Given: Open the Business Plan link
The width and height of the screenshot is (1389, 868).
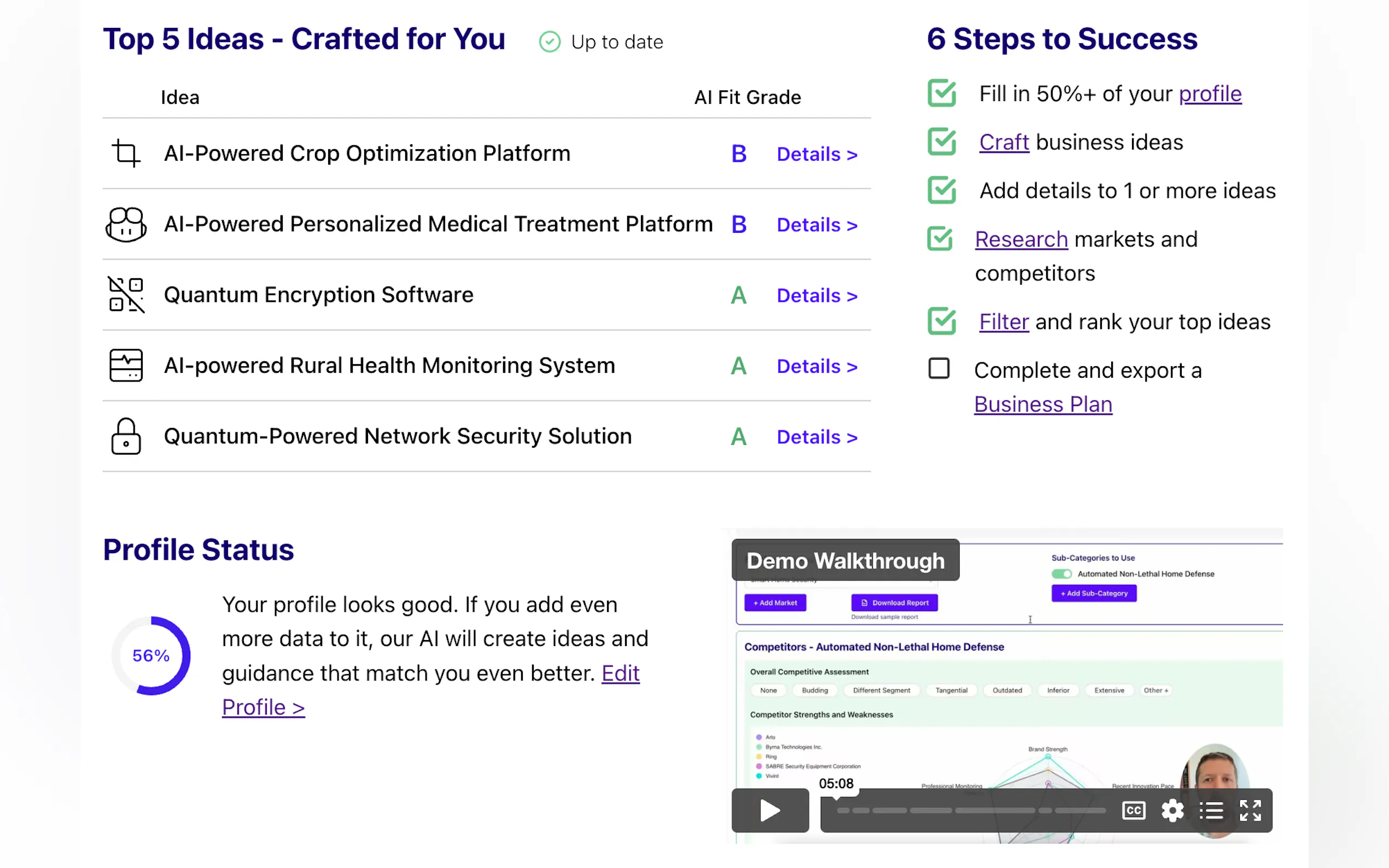Looking at the screenshot, I should pos(1043,404).
